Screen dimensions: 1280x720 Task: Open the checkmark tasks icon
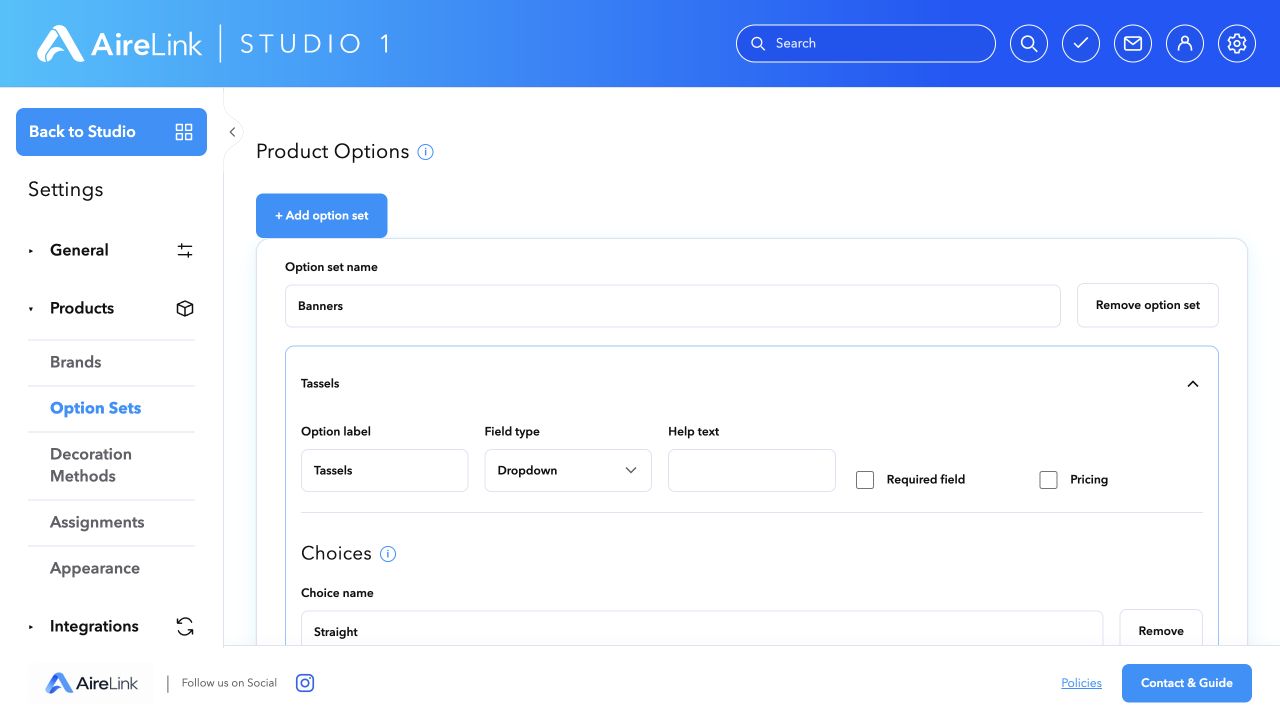(x=1080, y=44)
